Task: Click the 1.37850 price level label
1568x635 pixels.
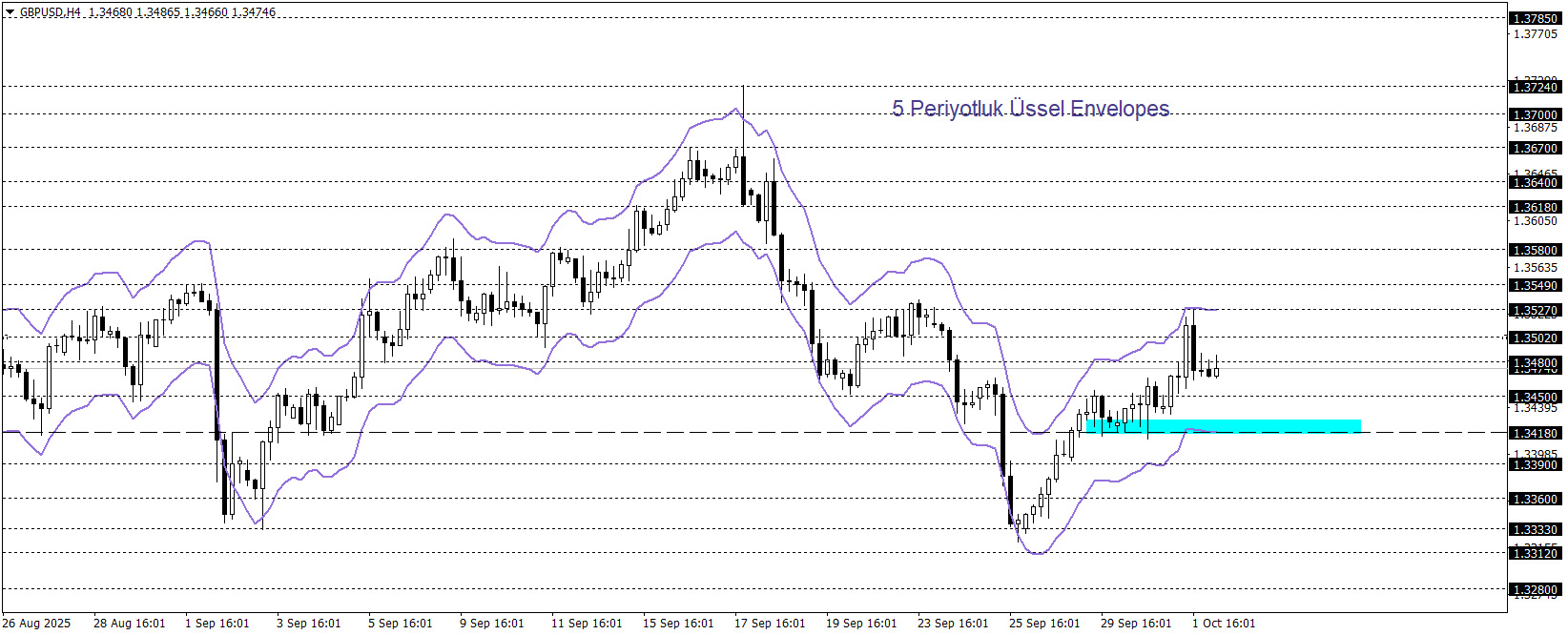Action: (1535, 19)
